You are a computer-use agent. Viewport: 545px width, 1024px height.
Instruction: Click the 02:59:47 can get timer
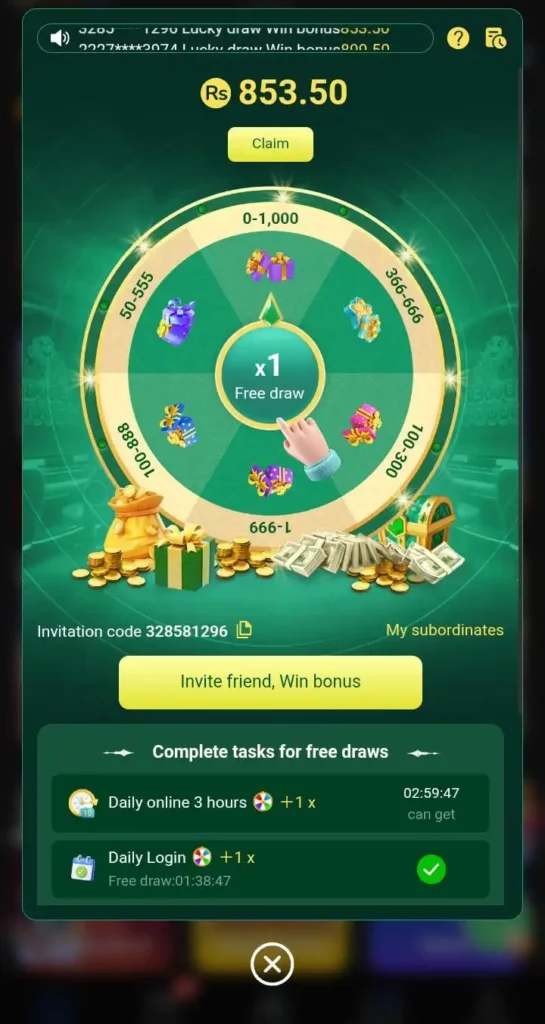pyautogui.click(x=431, y=803)
